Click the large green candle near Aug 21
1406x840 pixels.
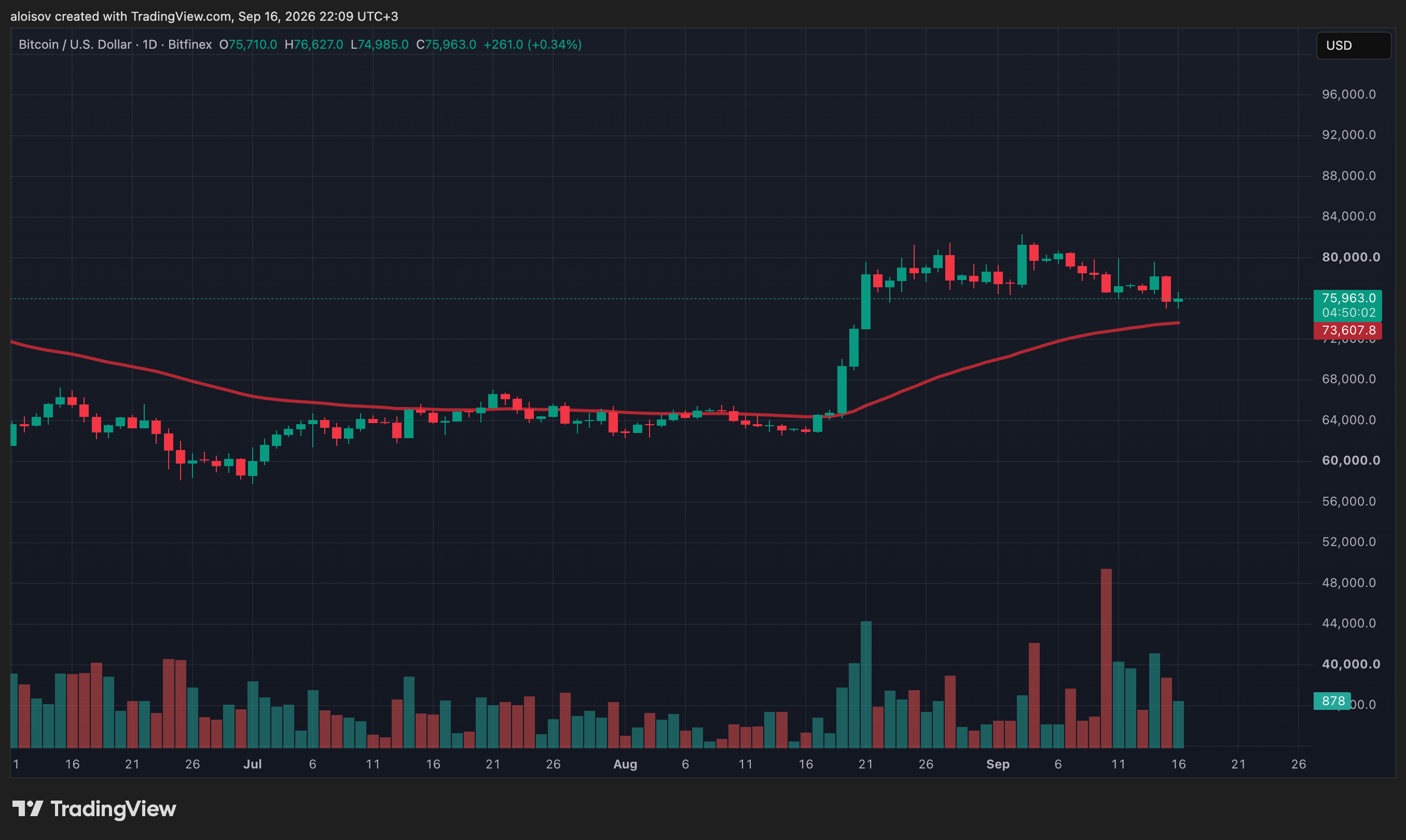pos(866,302)
